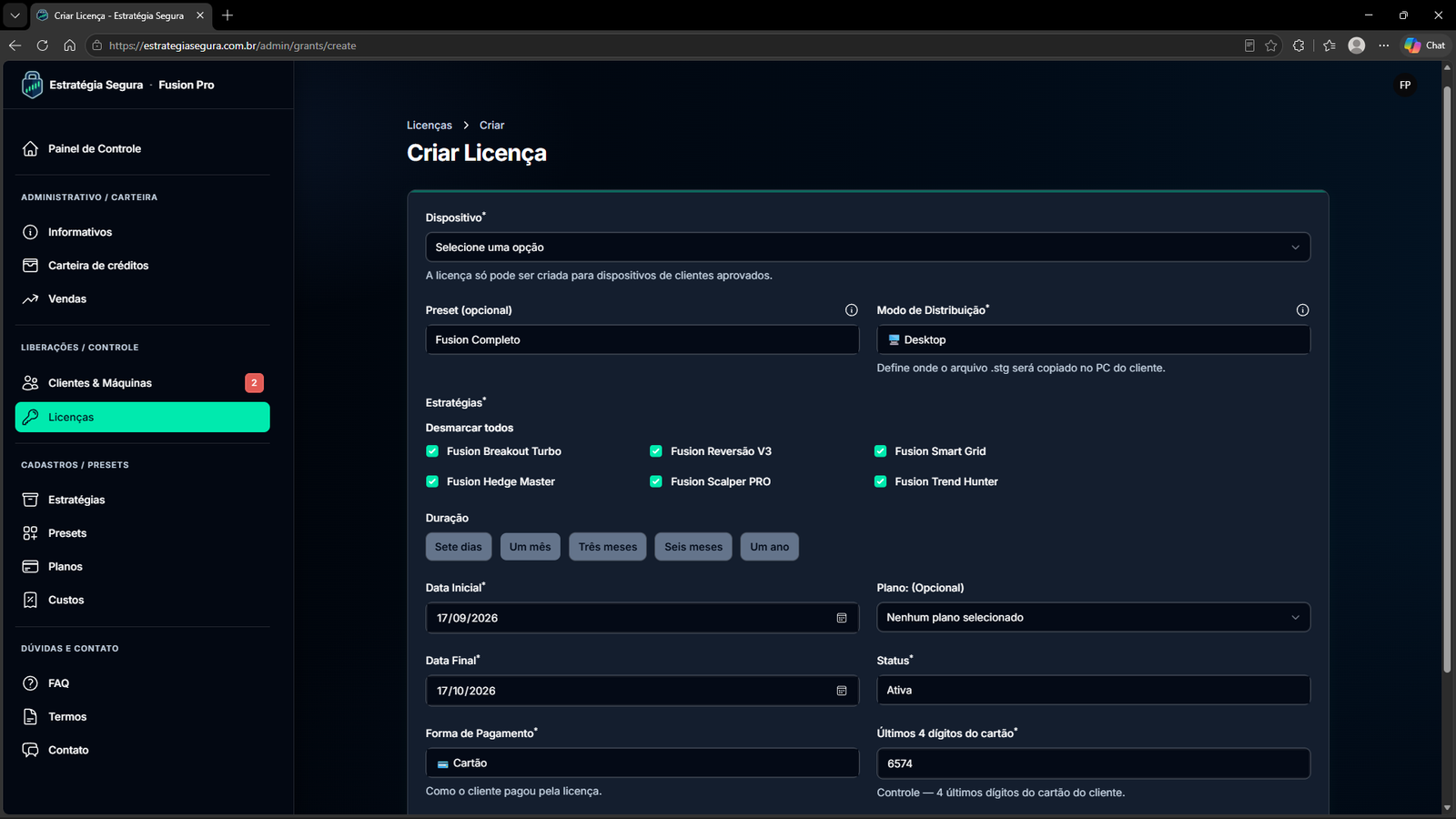Open the Data Inicial calendar picker icon
The width and height of the screenshot is (1456, 819).
click(842, 618)
